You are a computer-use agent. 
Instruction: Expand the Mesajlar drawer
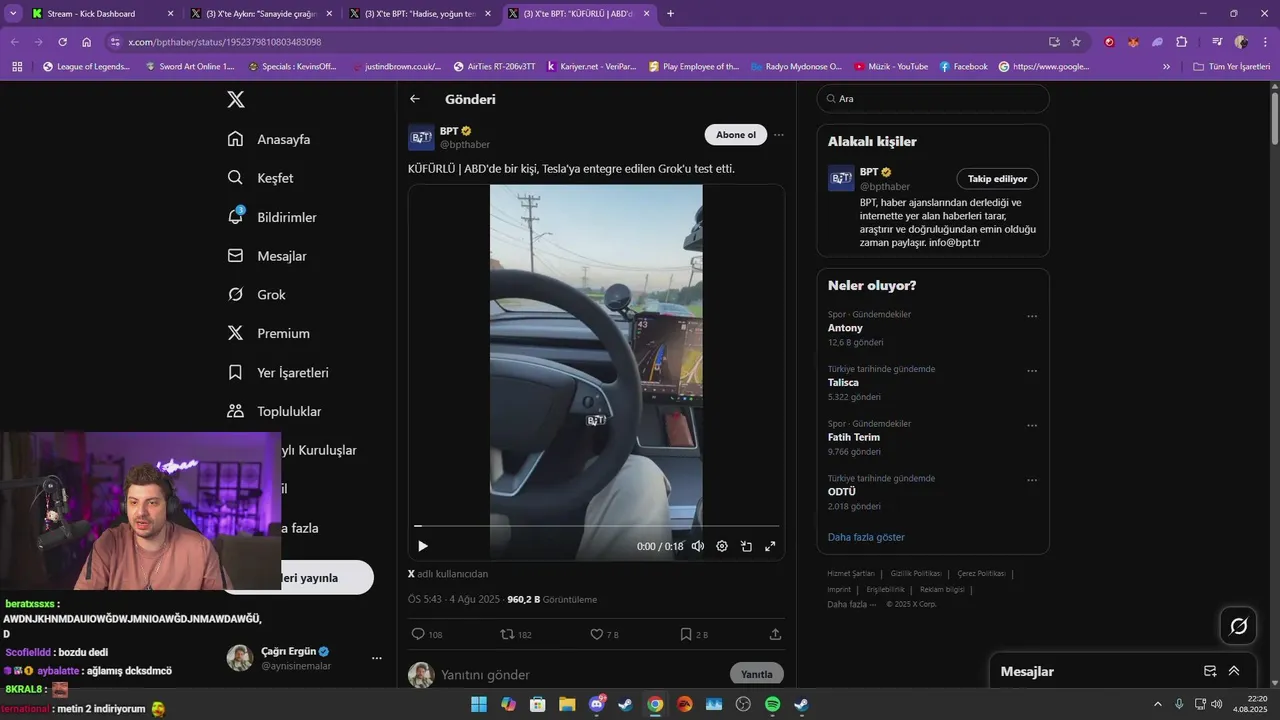pyautogui.click(x=1234, y=671)
